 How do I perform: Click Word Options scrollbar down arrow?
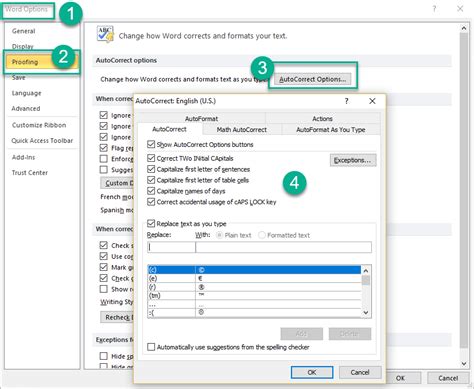click(464, 364)
